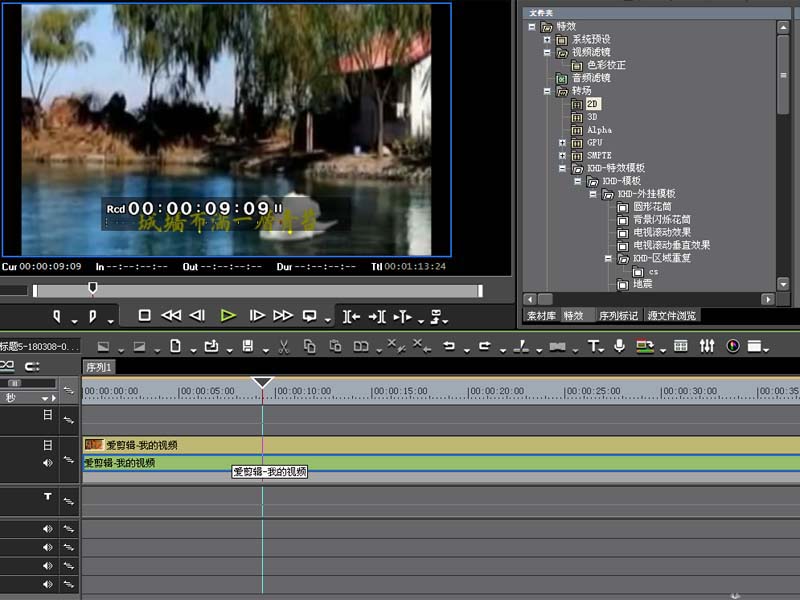Click the New Sequence document icon
Viewport: 800px width, 600px height.
click(175, 346)
